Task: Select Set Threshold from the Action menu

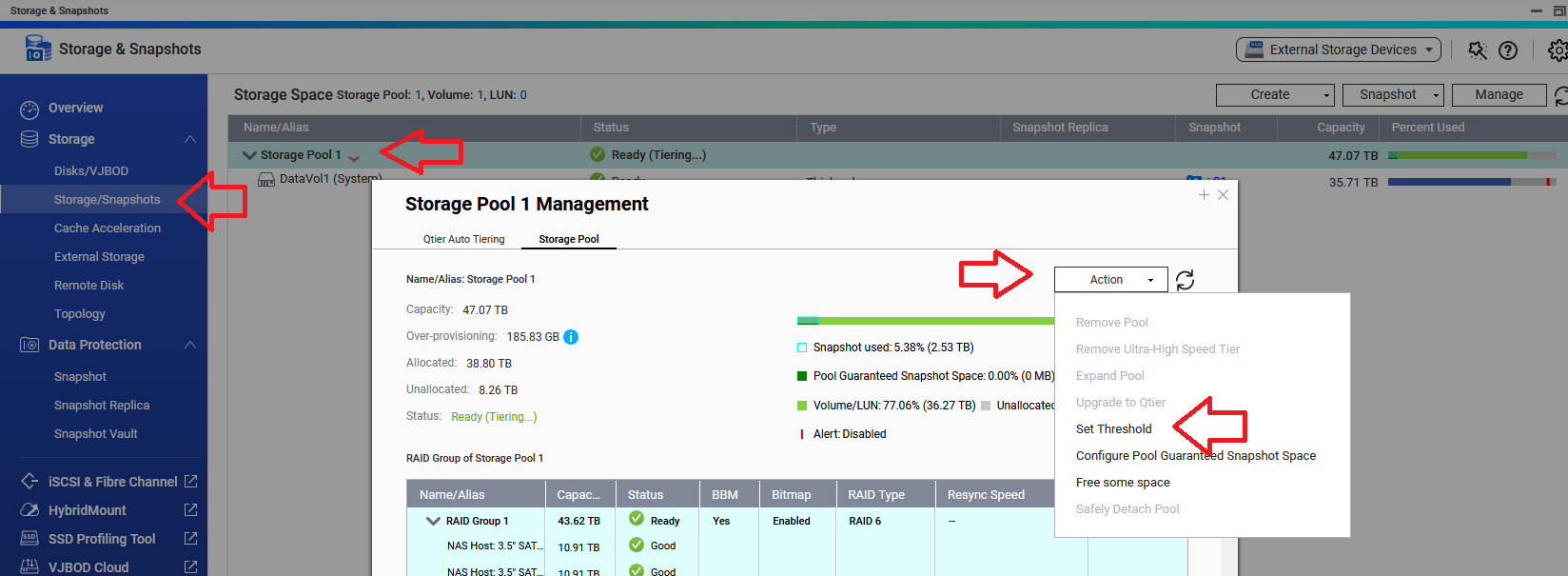Action: (1113, 429)
